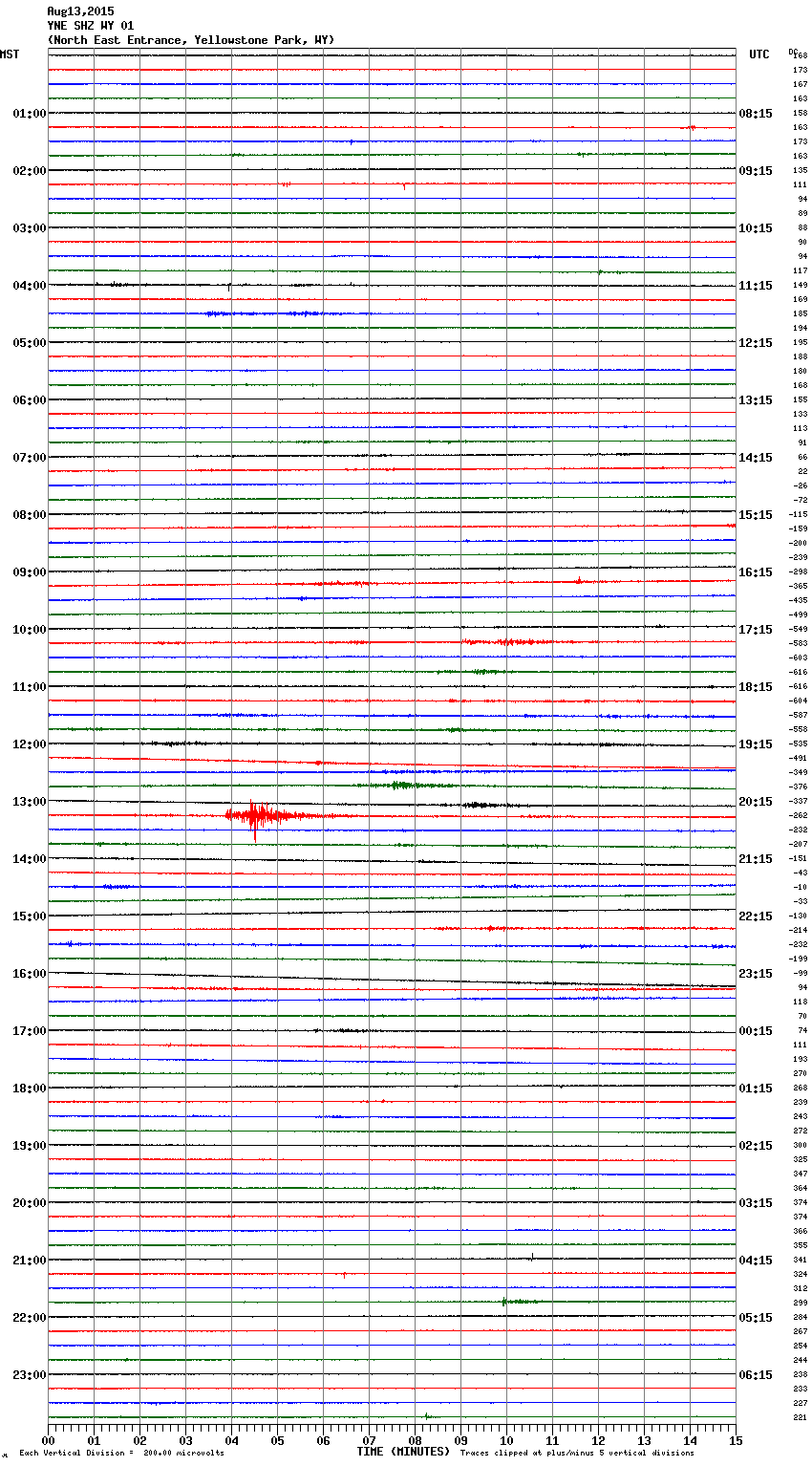Click the 01:15 UTC row label
This screenshot has height=1466, width=812.
click(x=756, y=1089)
